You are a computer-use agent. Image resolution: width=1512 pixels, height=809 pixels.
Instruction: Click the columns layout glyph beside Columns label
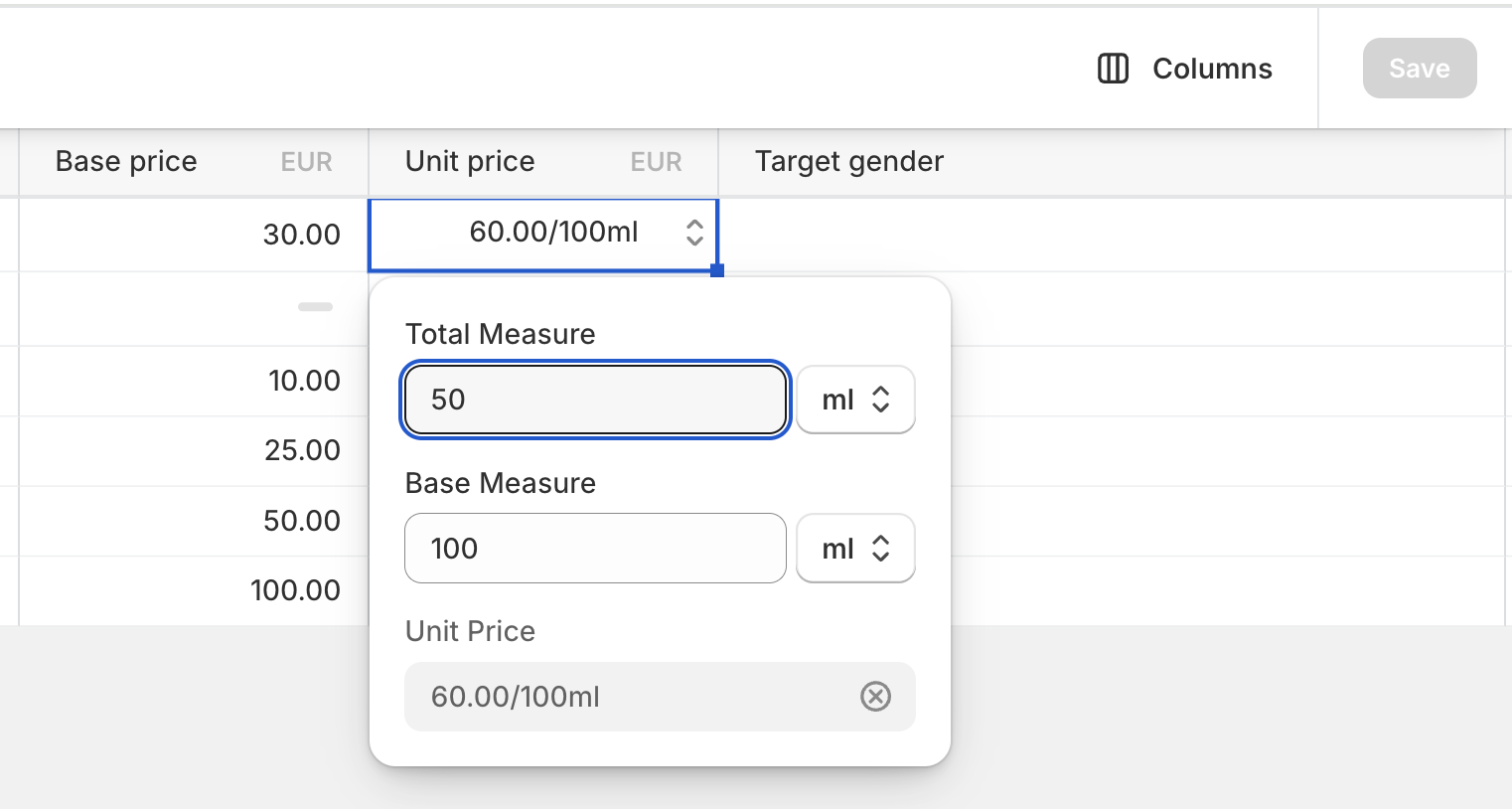tap(1112, 68)
